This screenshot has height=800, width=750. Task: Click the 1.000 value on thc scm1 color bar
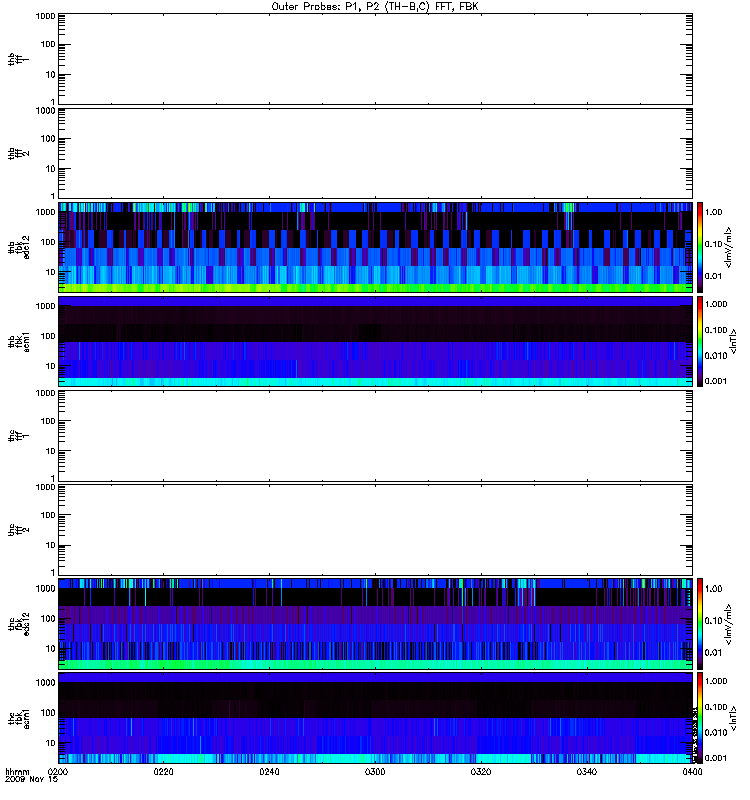click(x=716, y=681)
